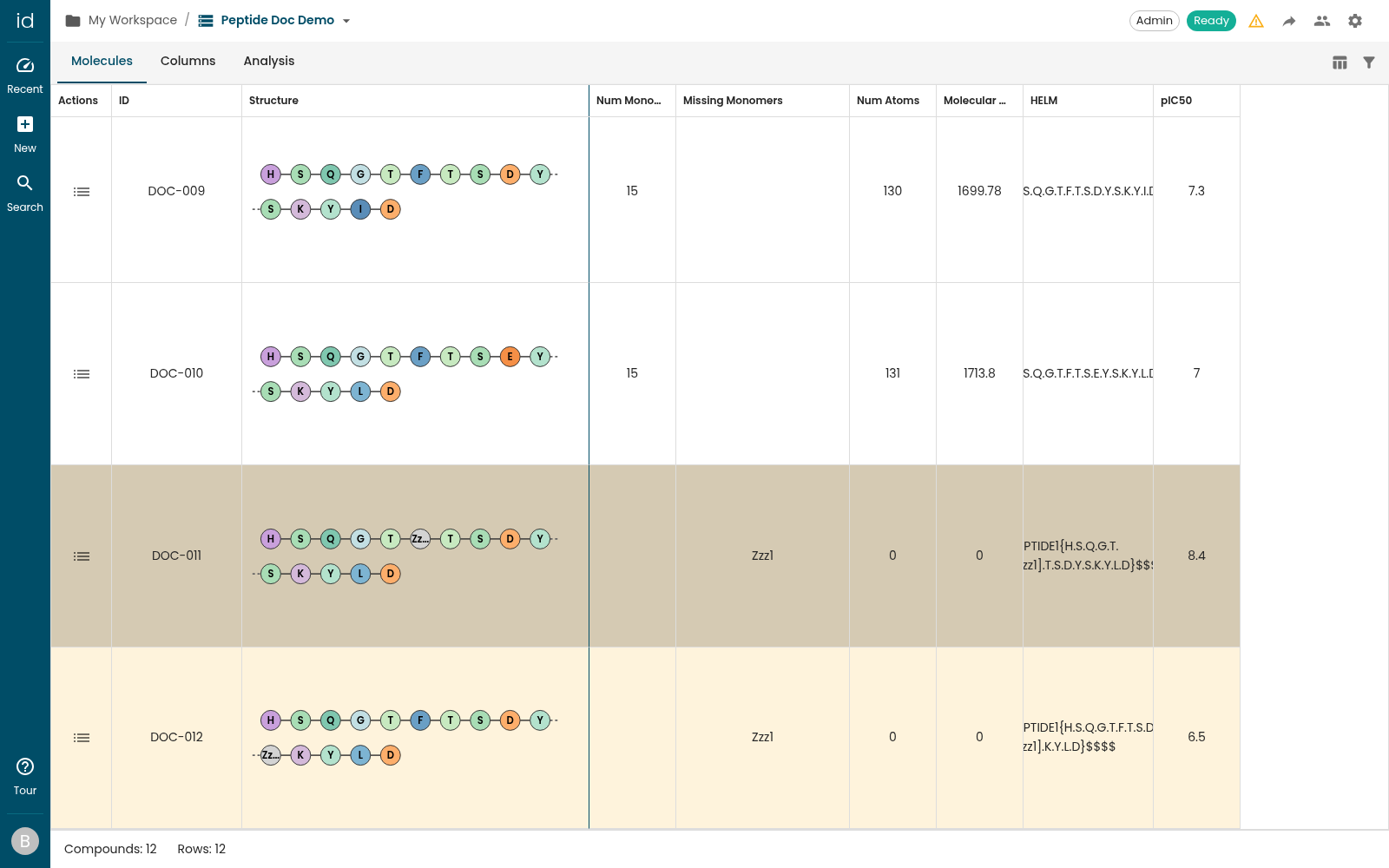Viewport: 1389px width, 868px height.
Task: Select the DOC-012 ID cell
Action: 177,737
